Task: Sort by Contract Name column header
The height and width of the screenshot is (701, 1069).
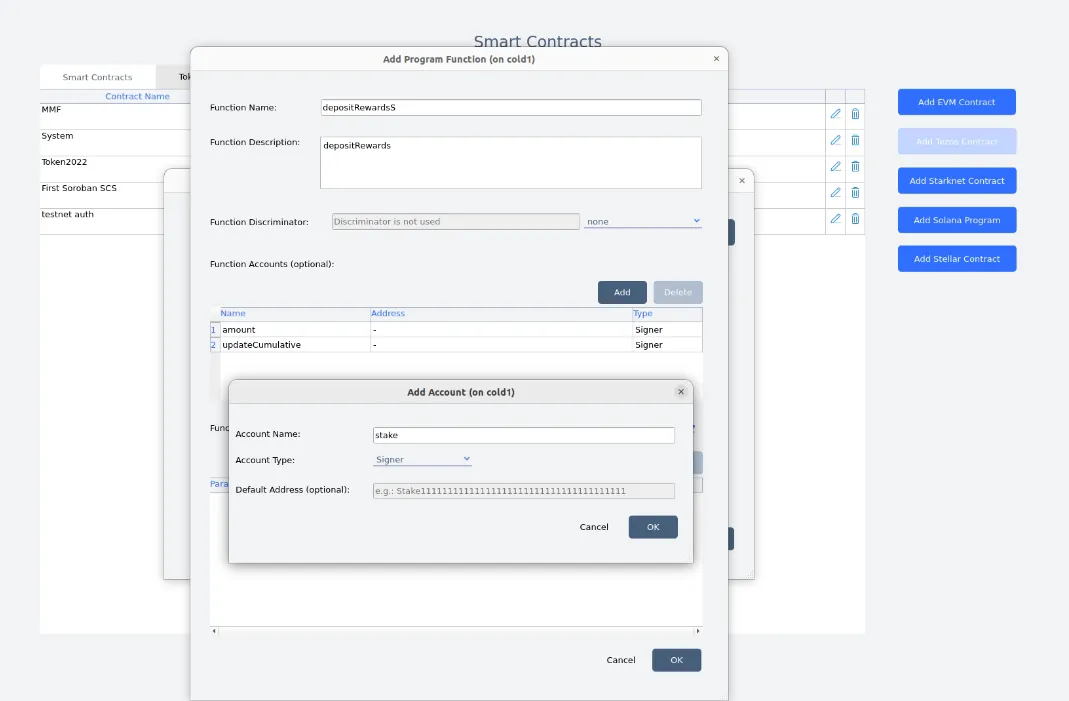Action: [x=137, y=96]
